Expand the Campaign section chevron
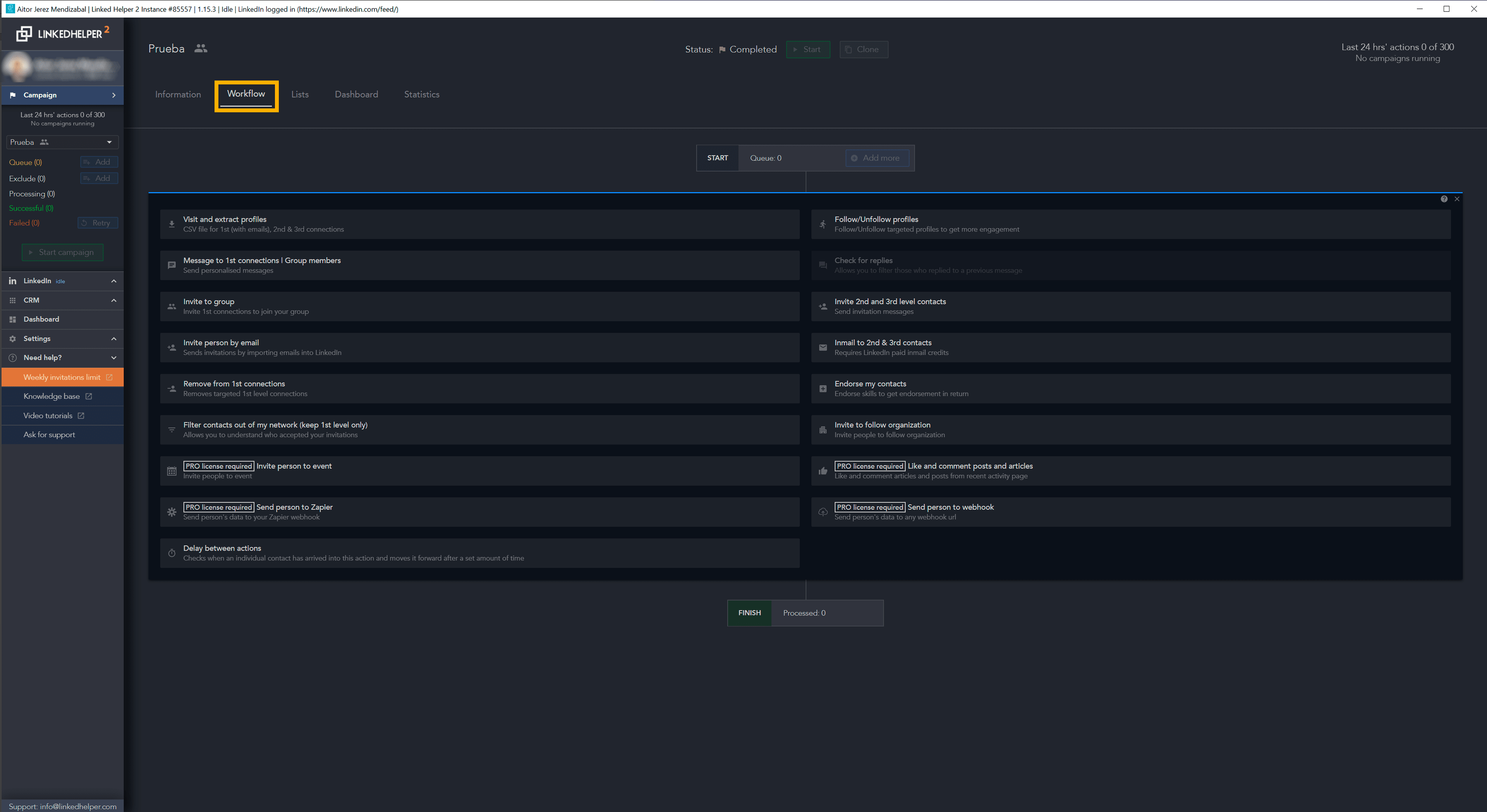1487x812 pixels. (x=114, y=95)
